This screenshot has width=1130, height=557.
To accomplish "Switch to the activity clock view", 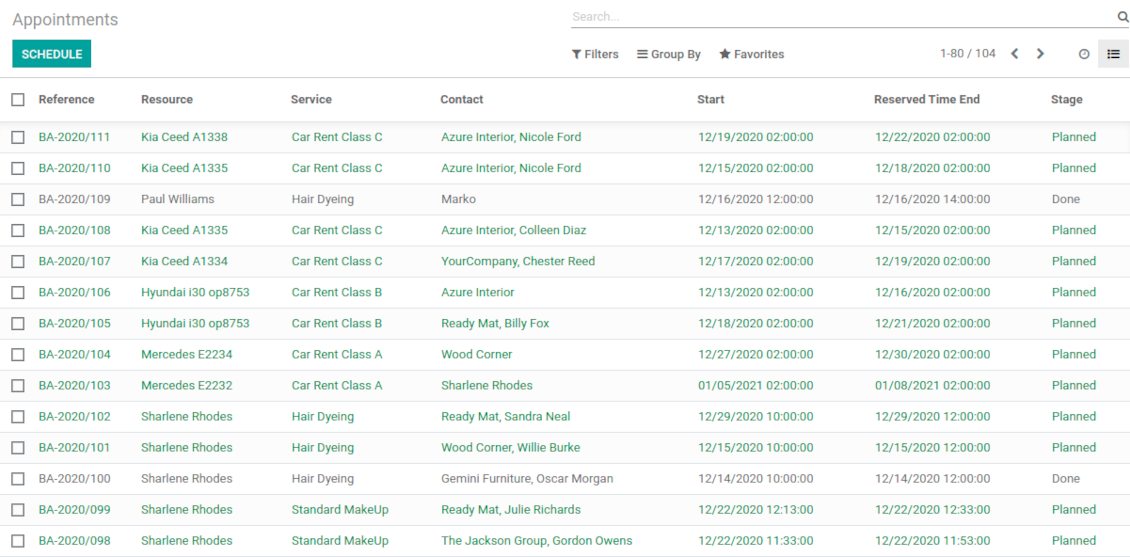I will 1084,54.
